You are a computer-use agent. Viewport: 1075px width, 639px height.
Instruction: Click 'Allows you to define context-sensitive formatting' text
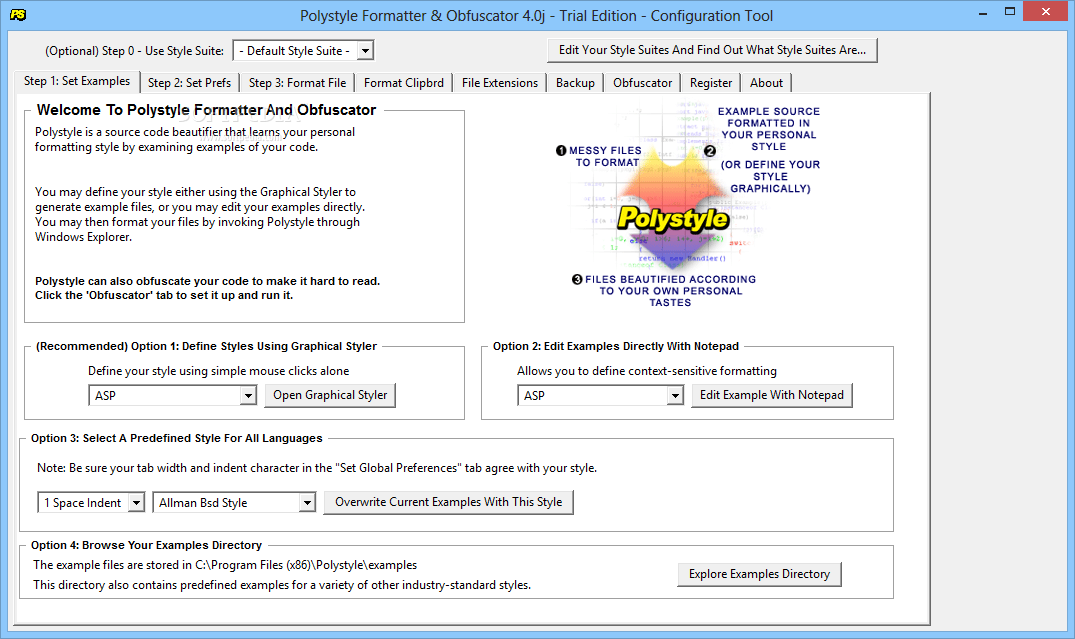tap(647, 371)
